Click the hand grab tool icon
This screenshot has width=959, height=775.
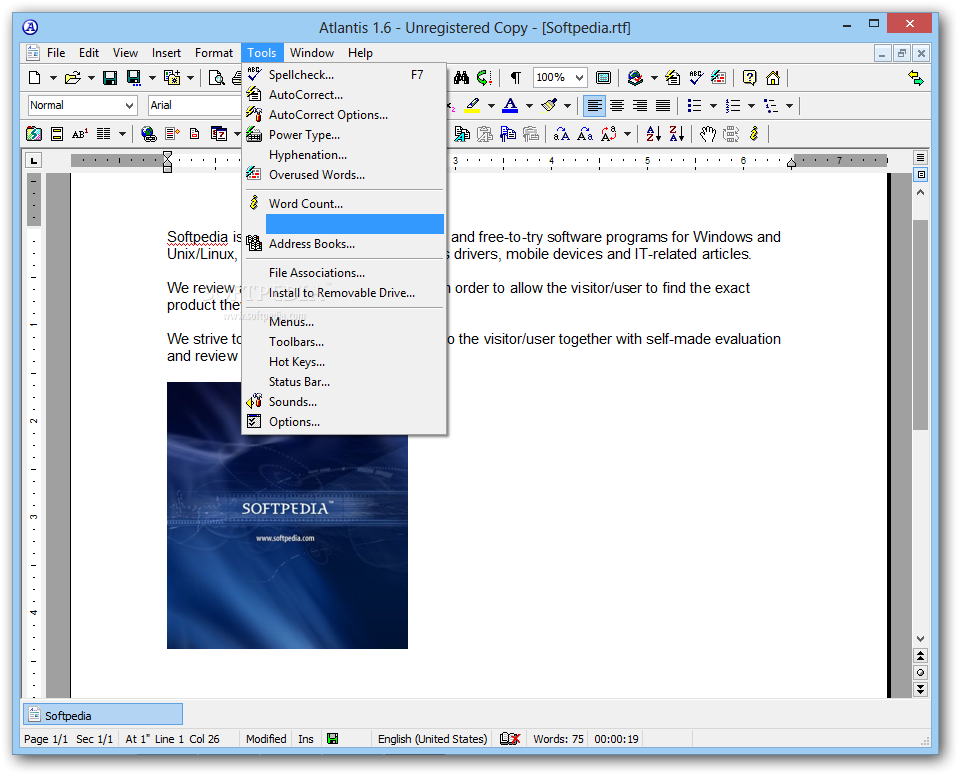pos(708,133)
